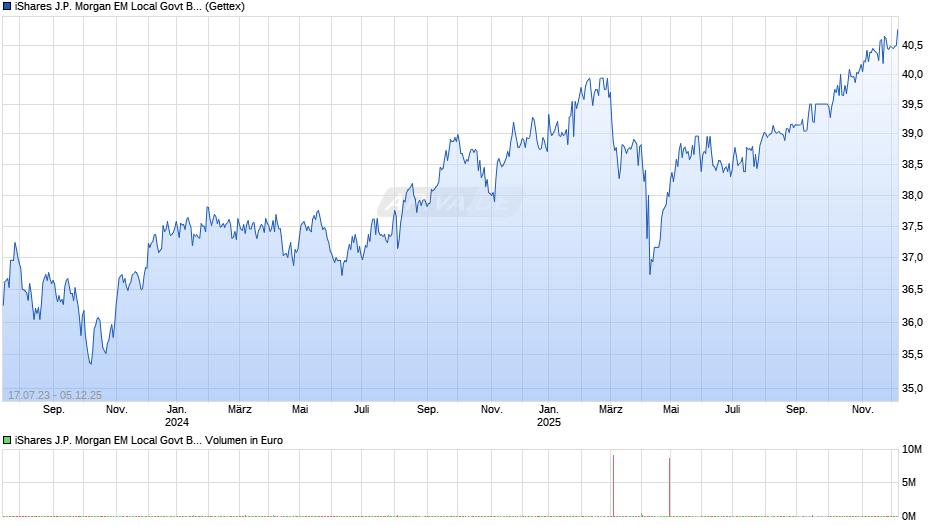
Task: Click the price axis label 36,0
Action: 912,323
